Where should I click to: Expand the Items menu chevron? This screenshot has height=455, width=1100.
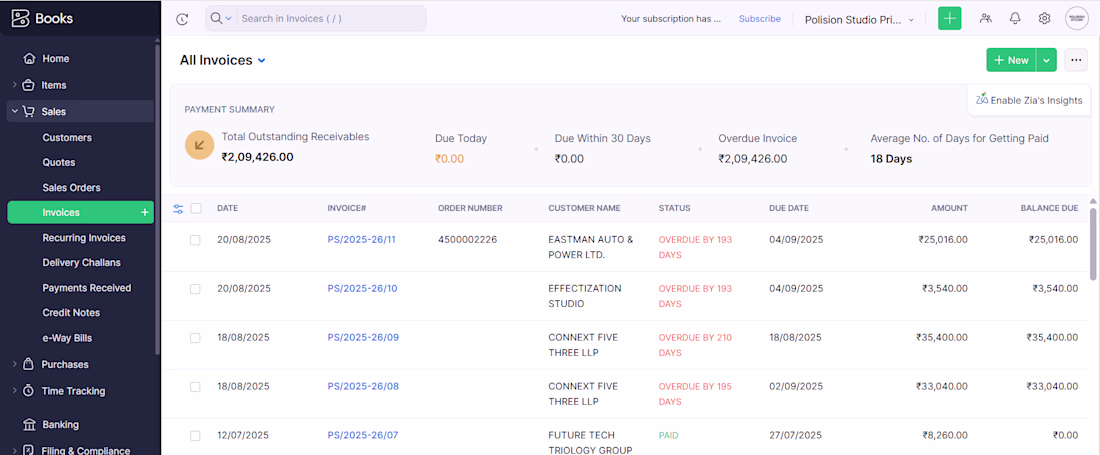[15, 86]
